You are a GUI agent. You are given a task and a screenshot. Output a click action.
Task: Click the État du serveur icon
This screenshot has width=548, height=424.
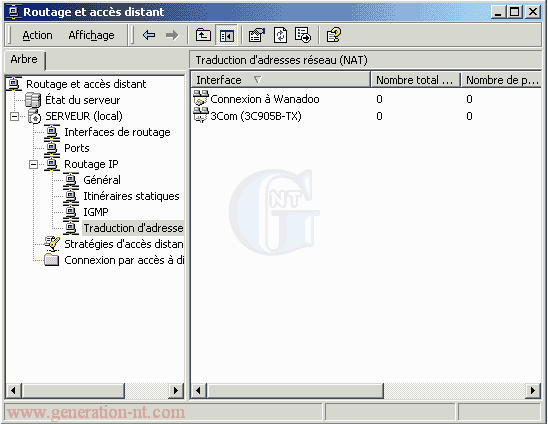click(x=33, y=100)
